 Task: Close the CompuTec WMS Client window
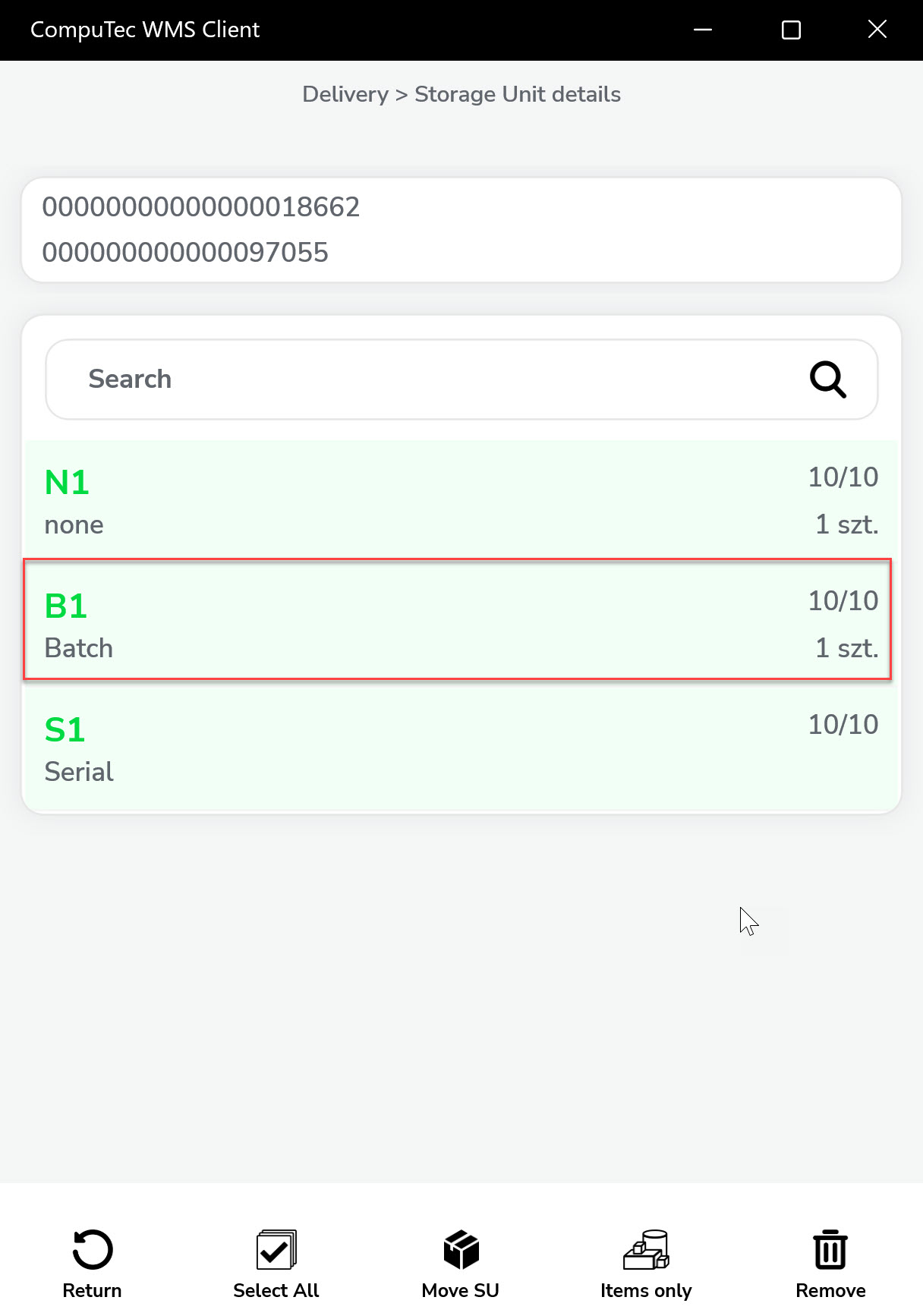(x=877, y=30)
